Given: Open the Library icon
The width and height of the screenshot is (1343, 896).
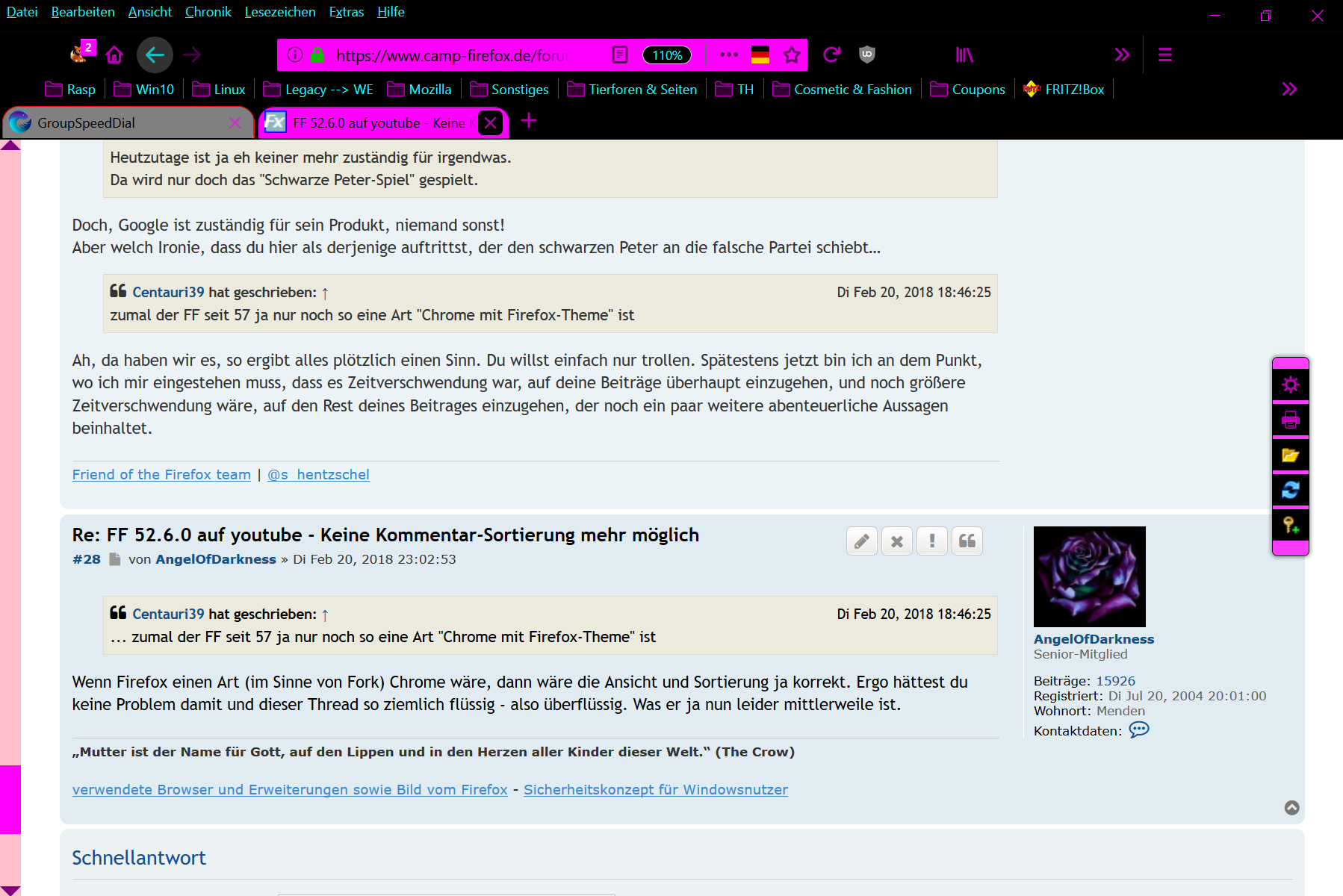Looking at the screenshot, I should click(965, 55).
